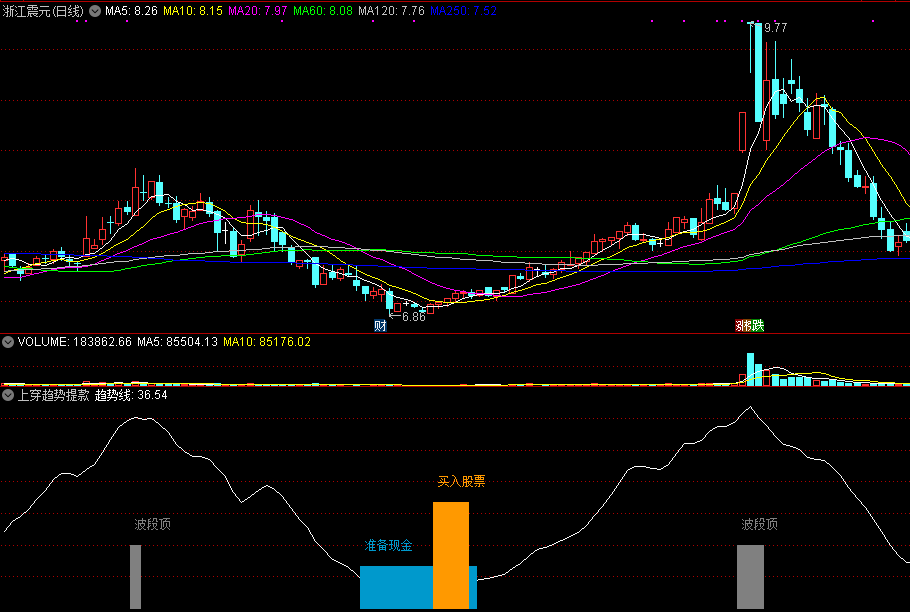Click the 趋势线: 36.54 value
Viewport: 910px width, 612px height.
[131, 396]
